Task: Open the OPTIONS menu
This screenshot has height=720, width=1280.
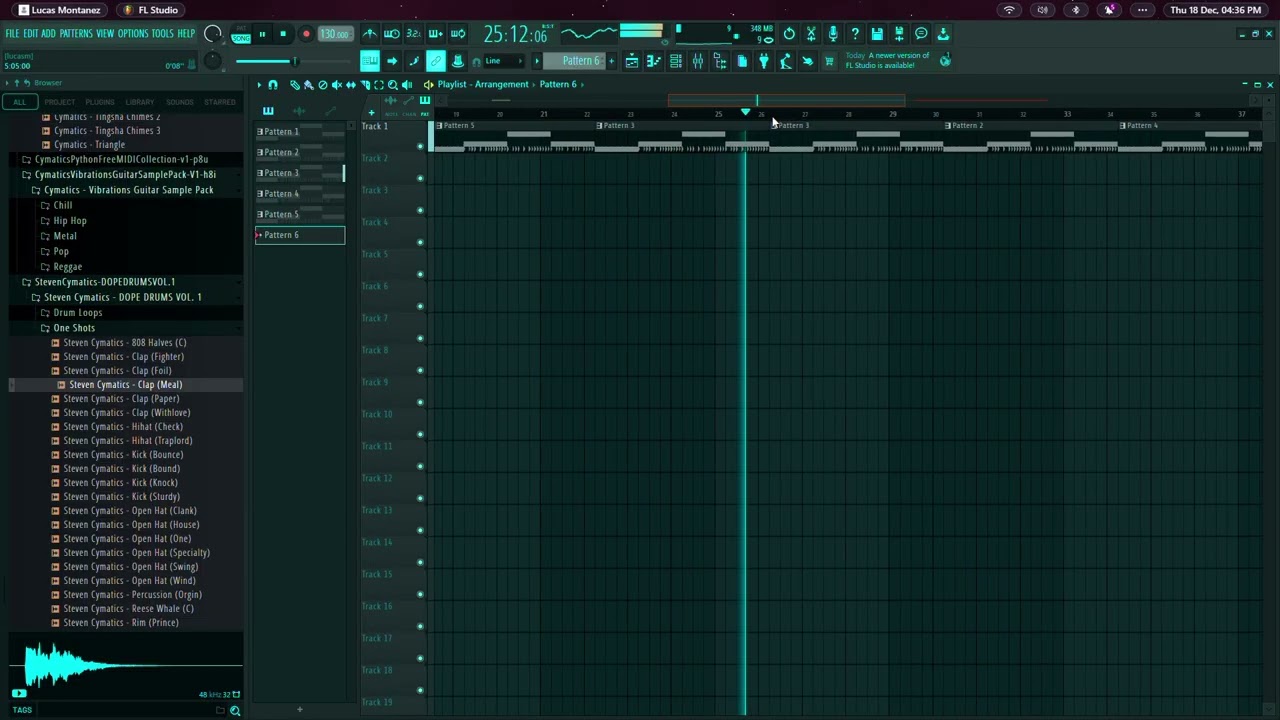Action: [x=133, y=34]
